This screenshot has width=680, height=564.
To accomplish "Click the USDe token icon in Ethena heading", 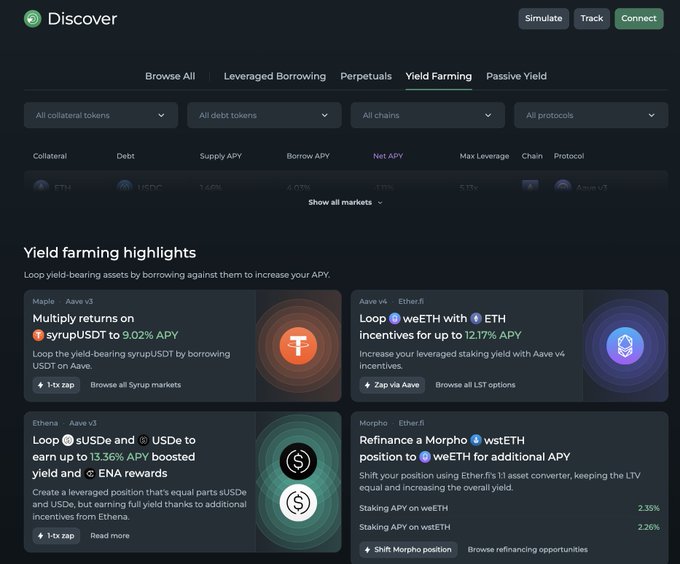I will click(144, 440).
